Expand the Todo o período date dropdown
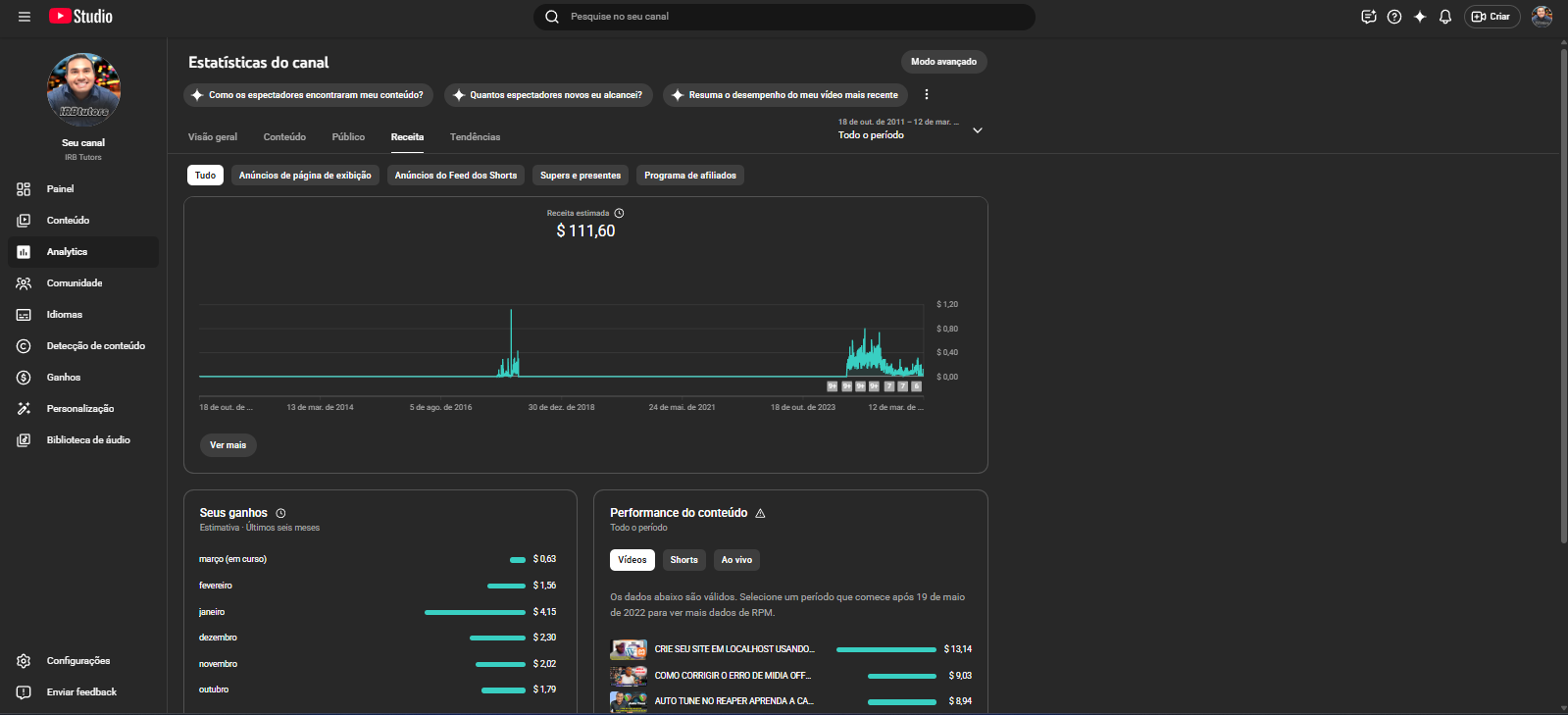This screenshot has width=1568, height=715. pyautogui.click(x=977, y=130)
